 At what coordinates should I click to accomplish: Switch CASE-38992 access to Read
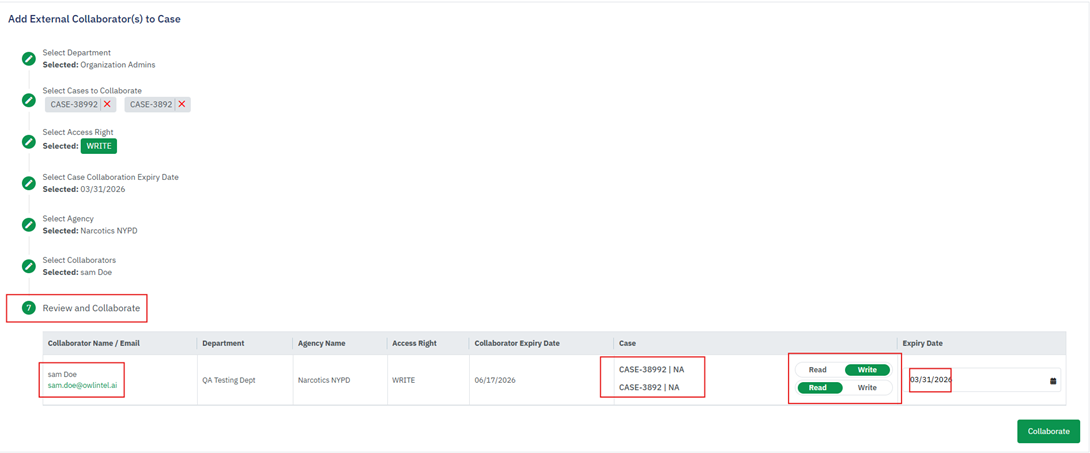coord(817,370)
